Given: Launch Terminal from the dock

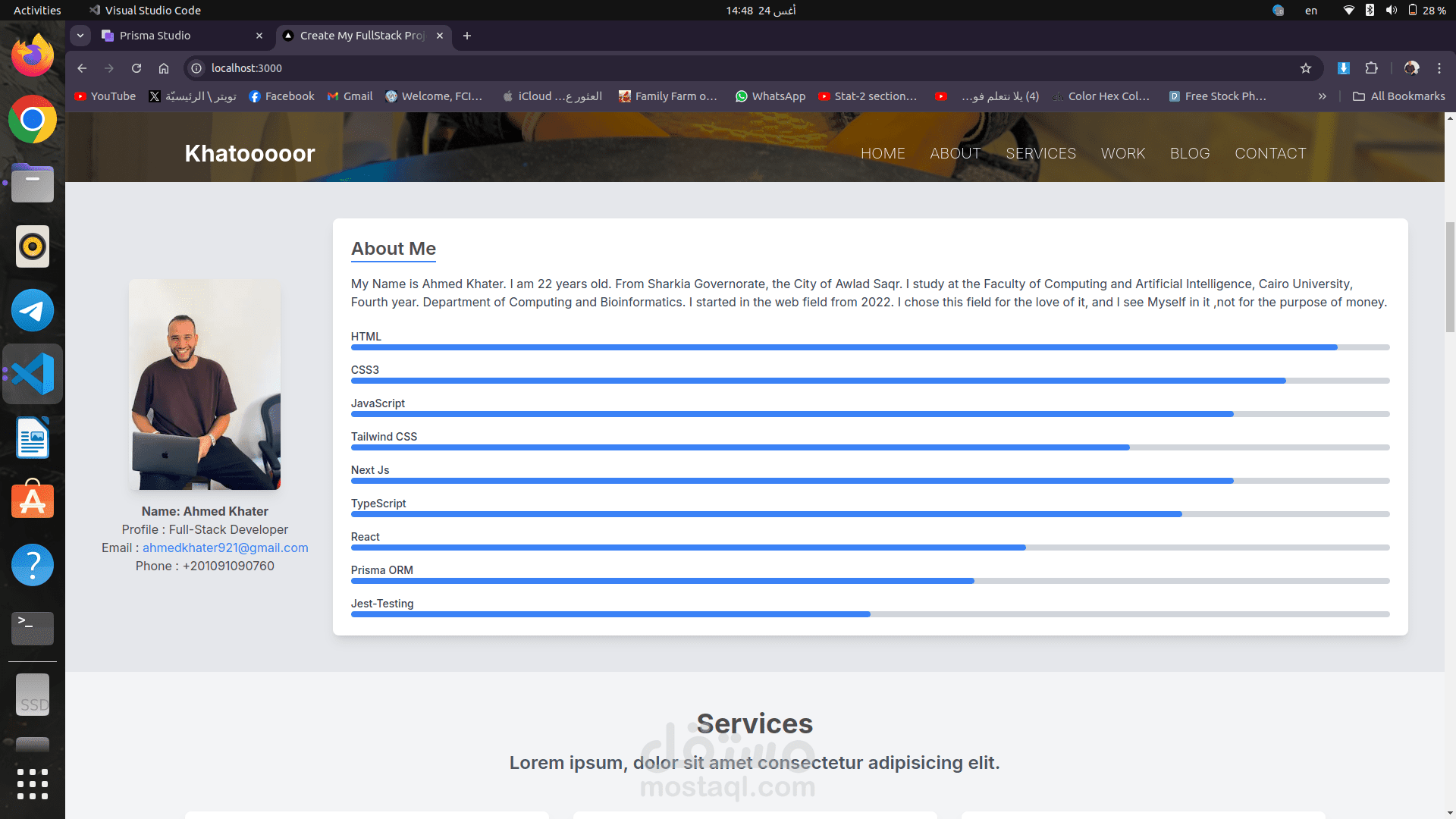Looking at the screenshot, I should (x=33, y=629).
